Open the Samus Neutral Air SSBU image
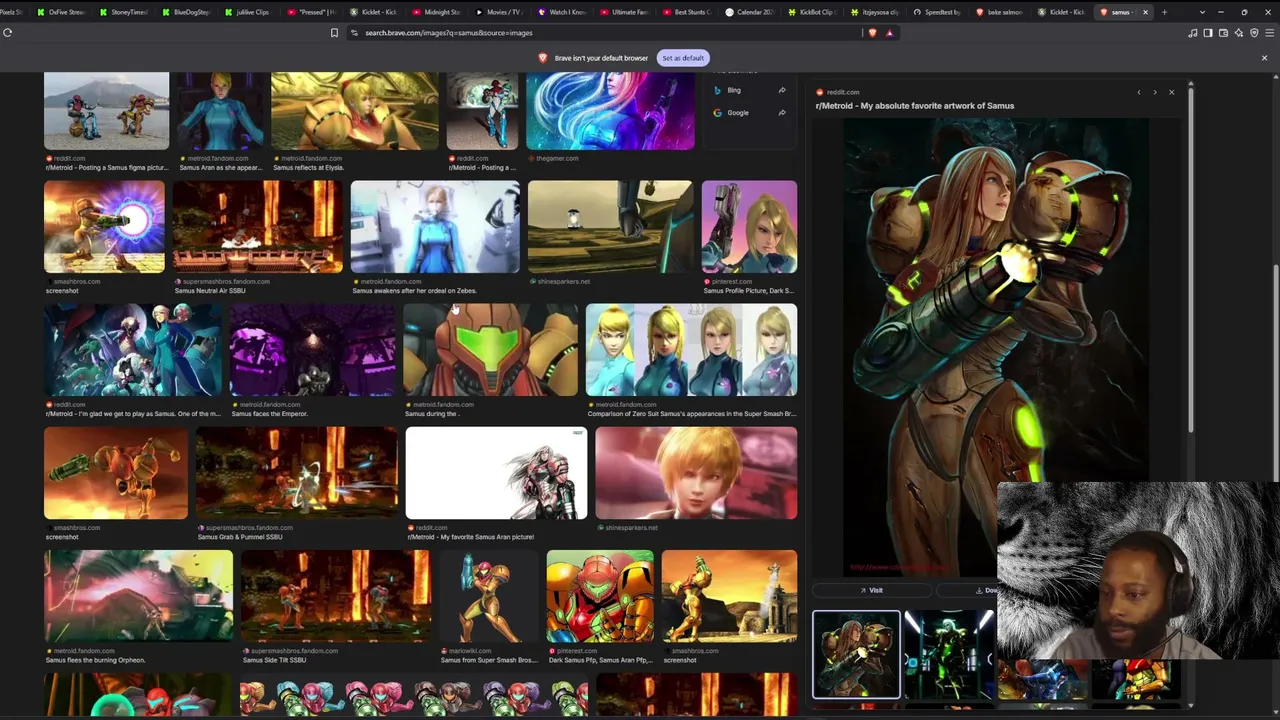Viewport: 1280px width, 720px height. tap(258, 227)
